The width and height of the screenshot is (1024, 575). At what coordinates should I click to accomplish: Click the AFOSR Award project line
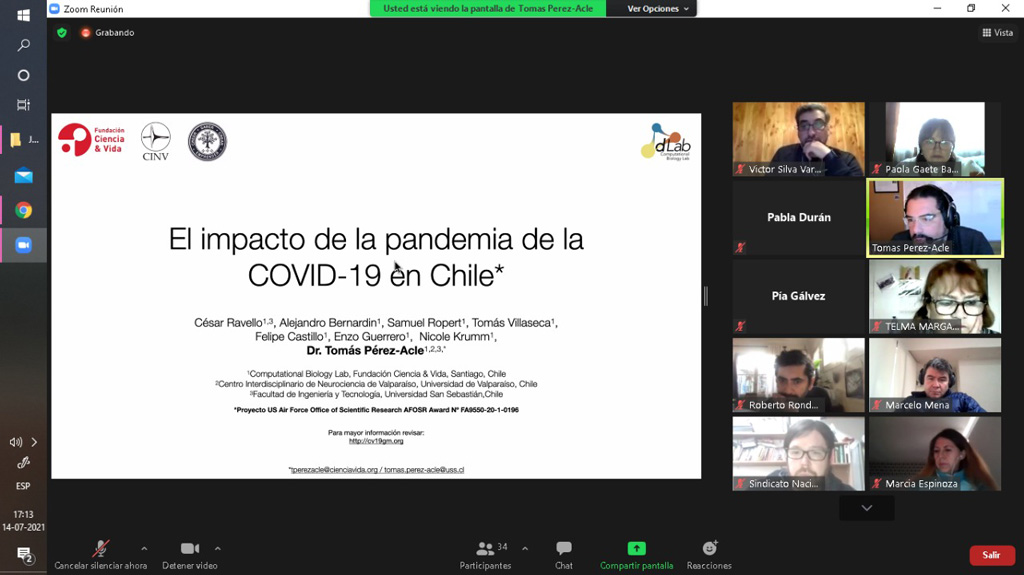click(376, 410)
